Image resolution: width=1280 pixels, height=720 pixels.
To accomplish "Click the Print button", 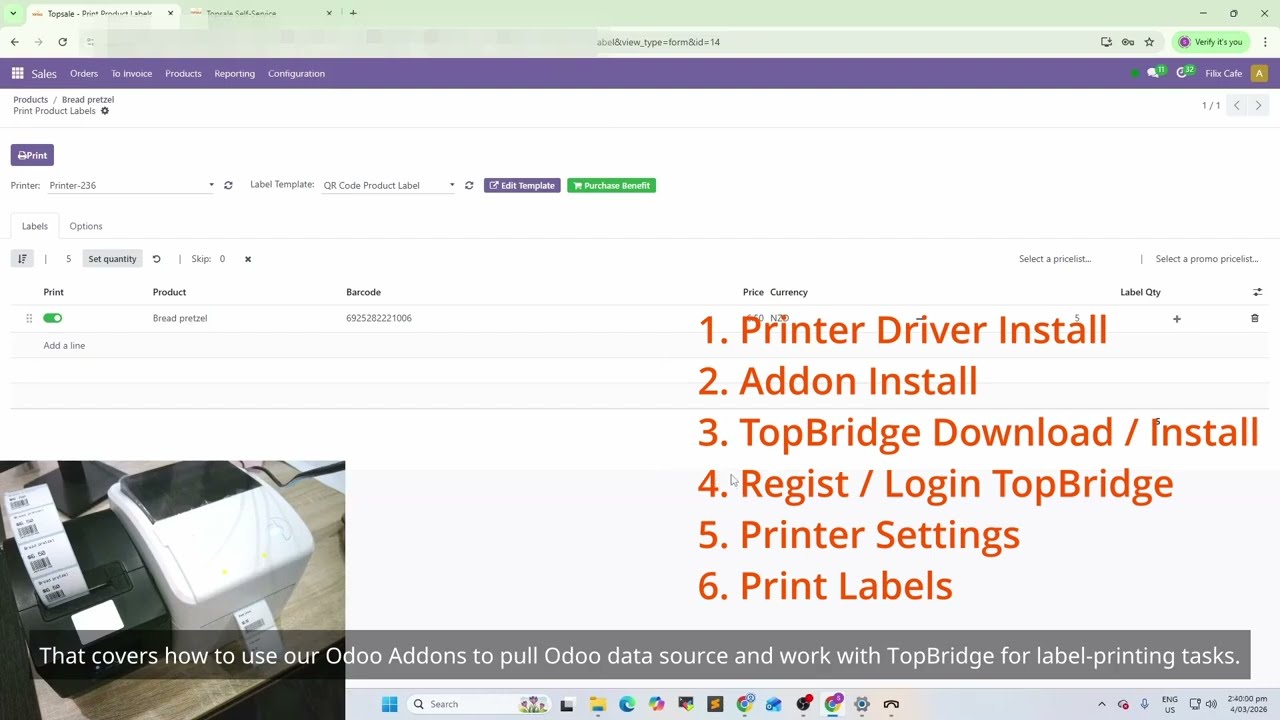I will tap(32, 155).
